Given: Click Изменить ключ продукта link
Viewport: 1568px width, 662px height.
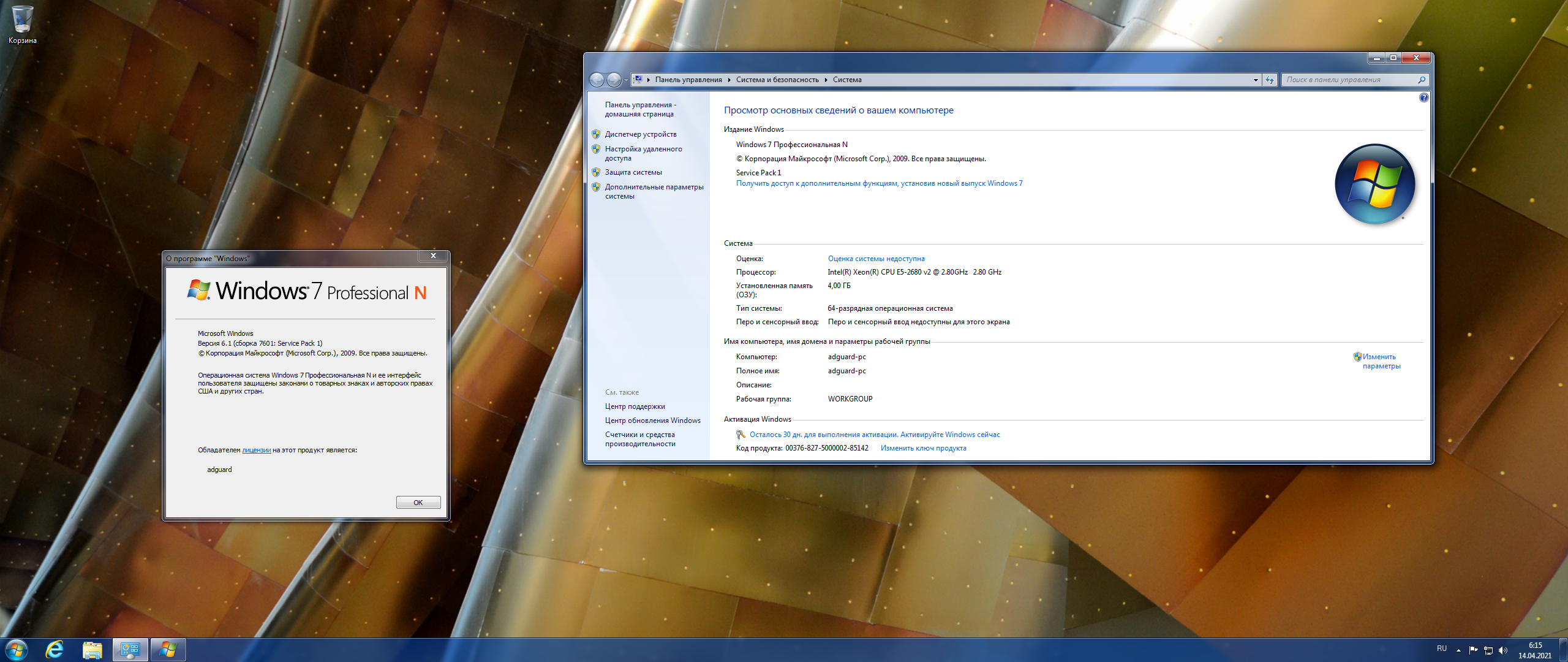Looking at the screenshot, I should (923, 448).
